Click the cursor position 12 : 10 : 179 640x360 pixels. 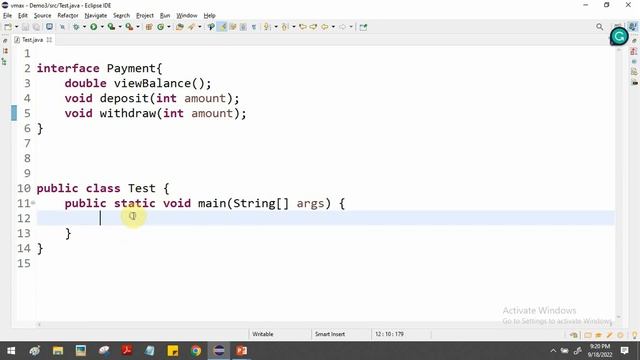tap(389, 334)
